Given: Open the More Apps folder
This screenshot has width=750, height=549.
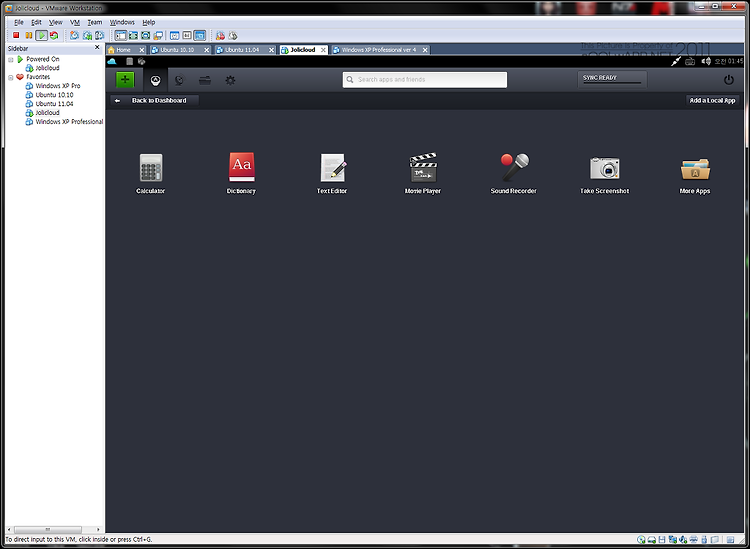Looking at the screenshot, I should (695, 174).
